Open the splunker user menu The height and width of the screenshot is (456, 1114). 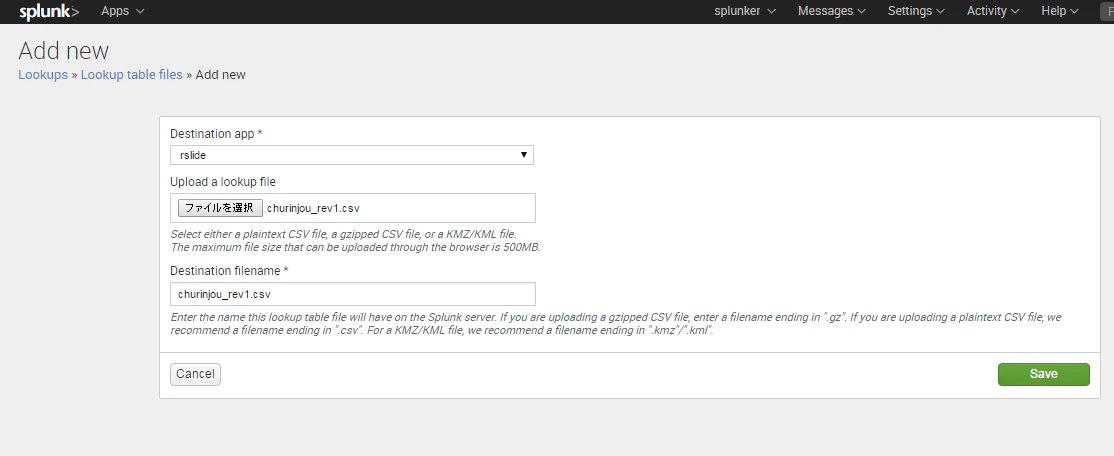click(x=745, y=11)
